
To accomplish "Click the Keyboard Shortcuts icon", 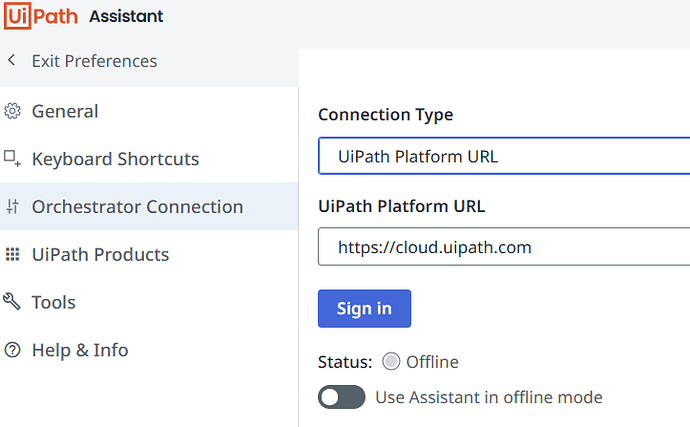I will [x=13, y=158].
